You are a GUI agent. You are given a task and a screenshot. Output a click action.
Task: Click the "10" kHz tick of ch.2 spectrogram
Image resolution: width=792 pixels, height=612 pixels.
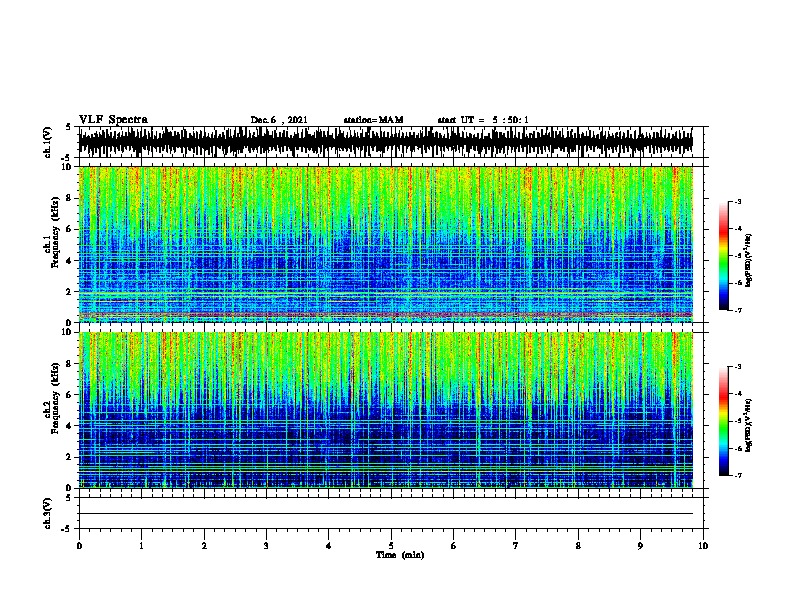click(x=68, y=332)
